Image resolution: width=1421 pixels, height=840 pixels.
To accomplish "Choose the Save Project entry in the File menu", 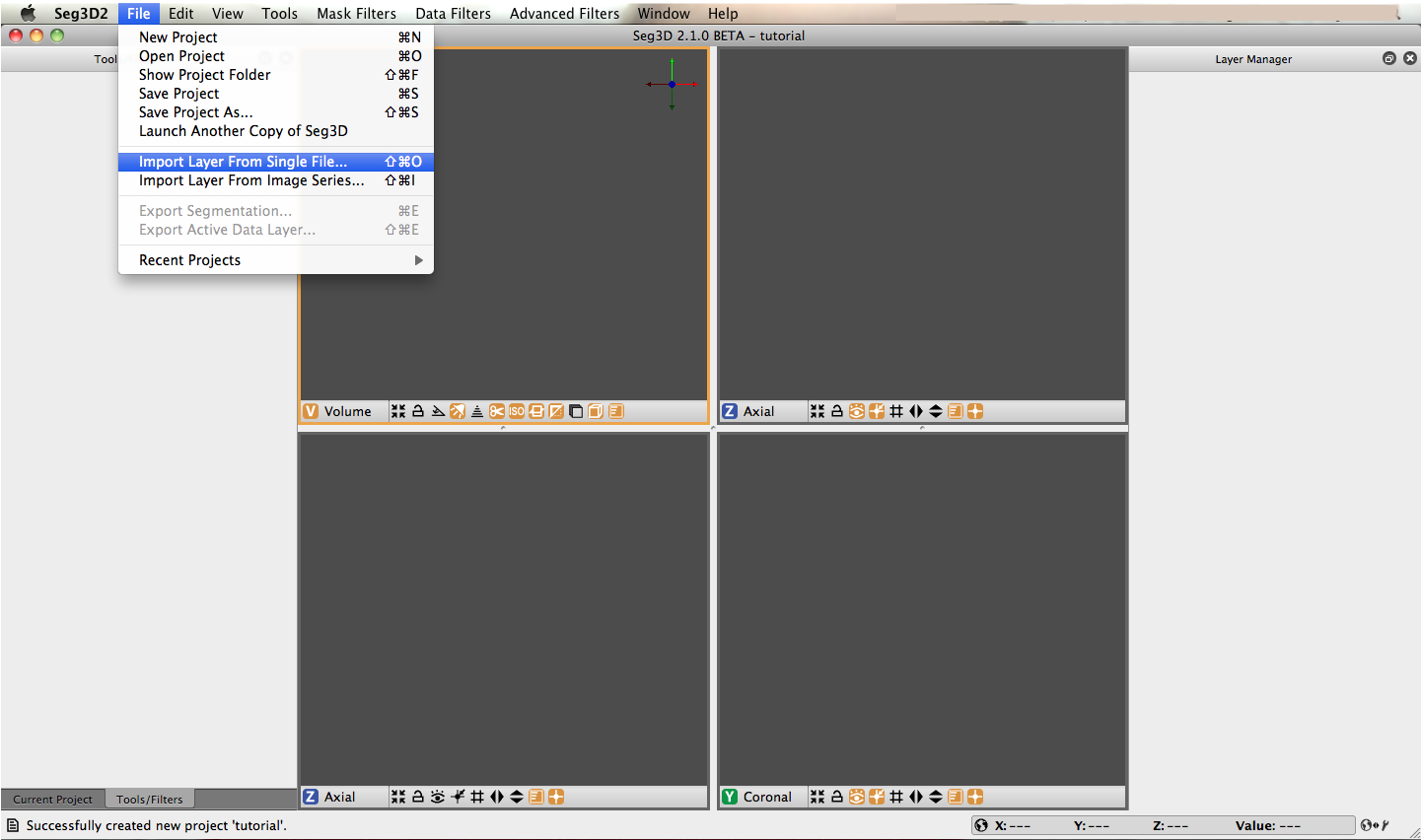I will (276, 94).
